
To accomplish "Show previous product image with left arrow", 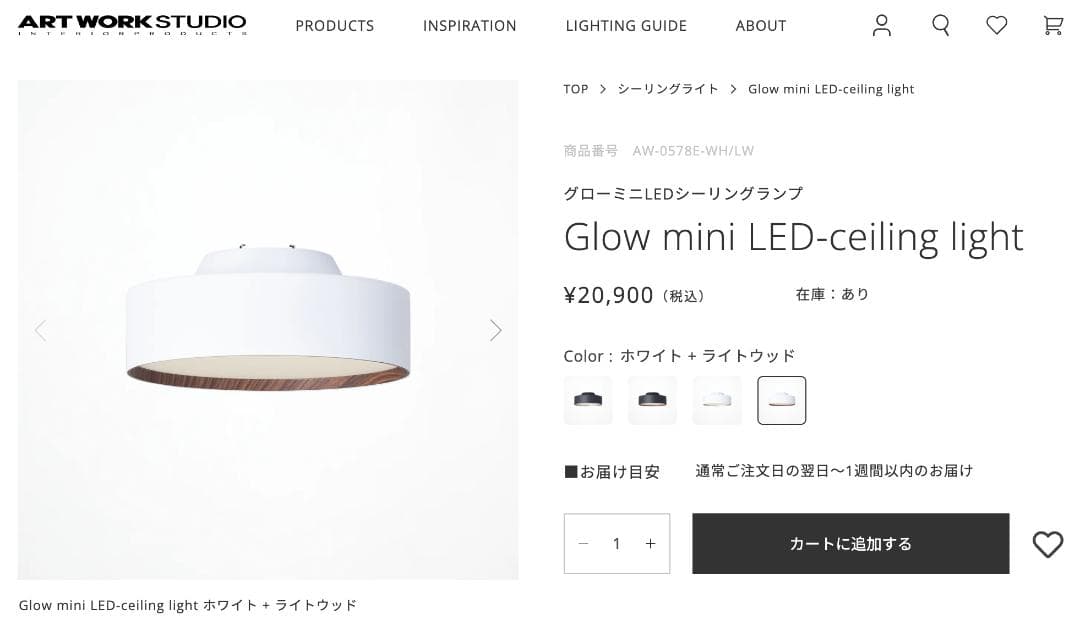I will [40, 330].
